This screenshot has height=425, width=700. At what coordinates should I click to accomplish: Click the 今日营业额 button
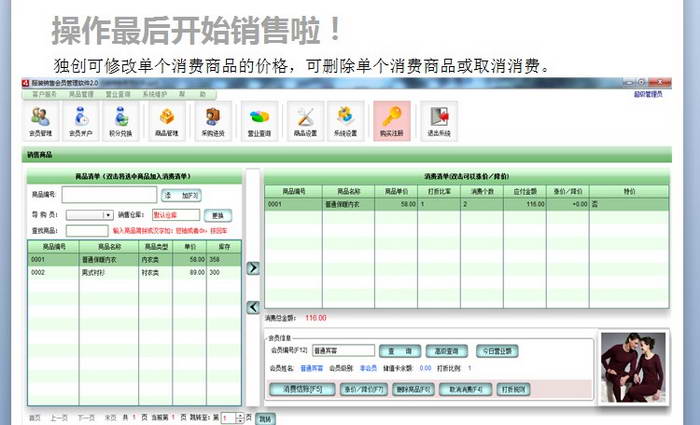pos(497,351)
